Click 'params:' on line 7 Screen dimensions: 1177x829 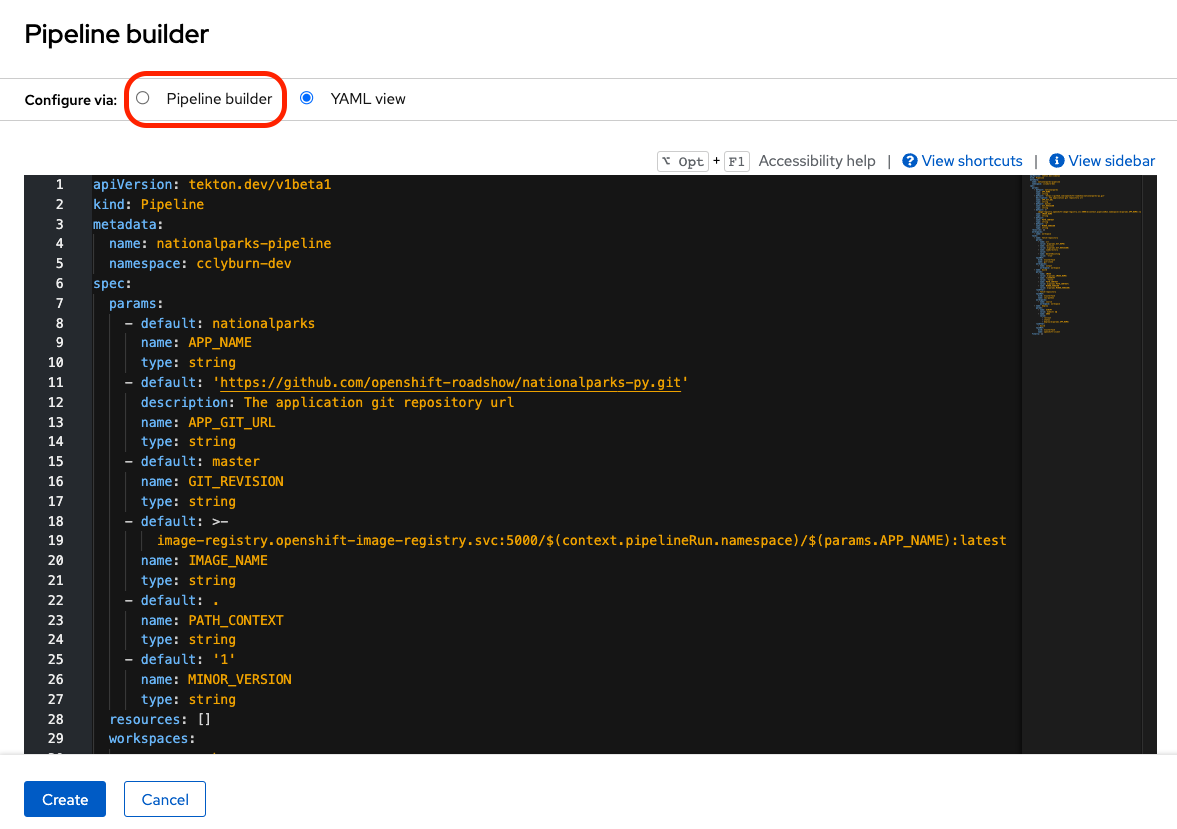point(136,303)
